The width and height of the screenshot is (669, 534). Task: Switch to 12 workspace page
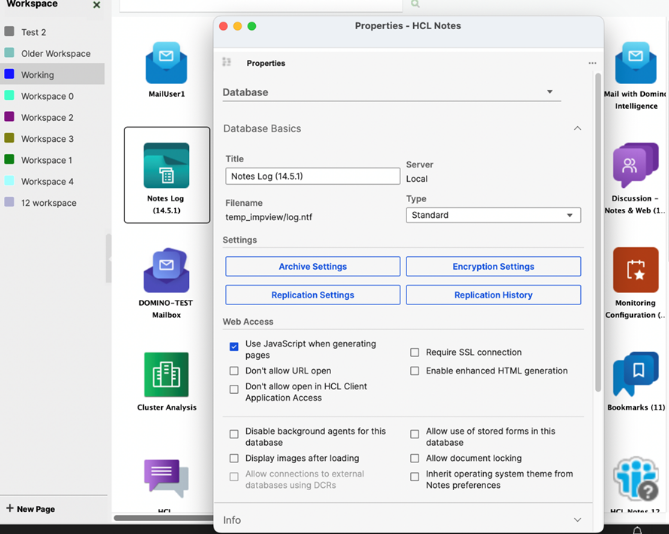(52, 203)
